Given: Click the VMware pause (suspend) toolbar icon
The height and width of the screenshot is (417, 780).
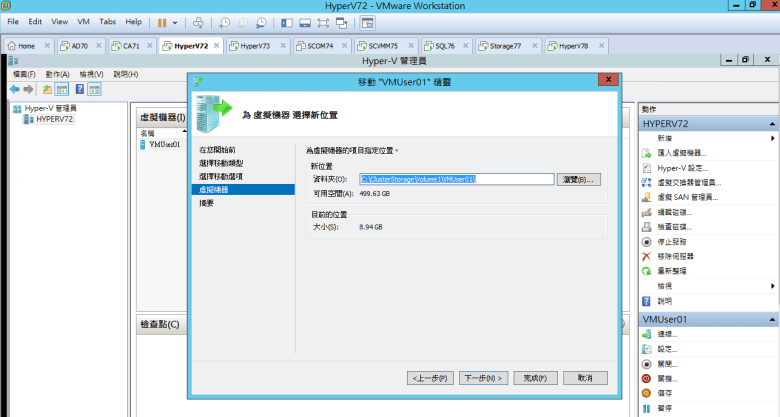Looking at the screenshot, I should [162, 21].
